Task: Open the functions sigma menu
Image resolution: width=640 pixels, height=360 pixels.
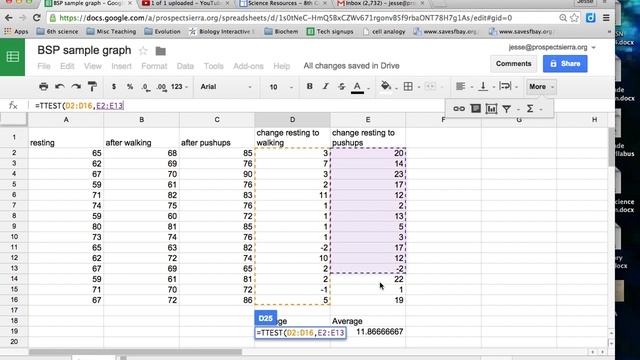Action: click(x=530, y=109)
